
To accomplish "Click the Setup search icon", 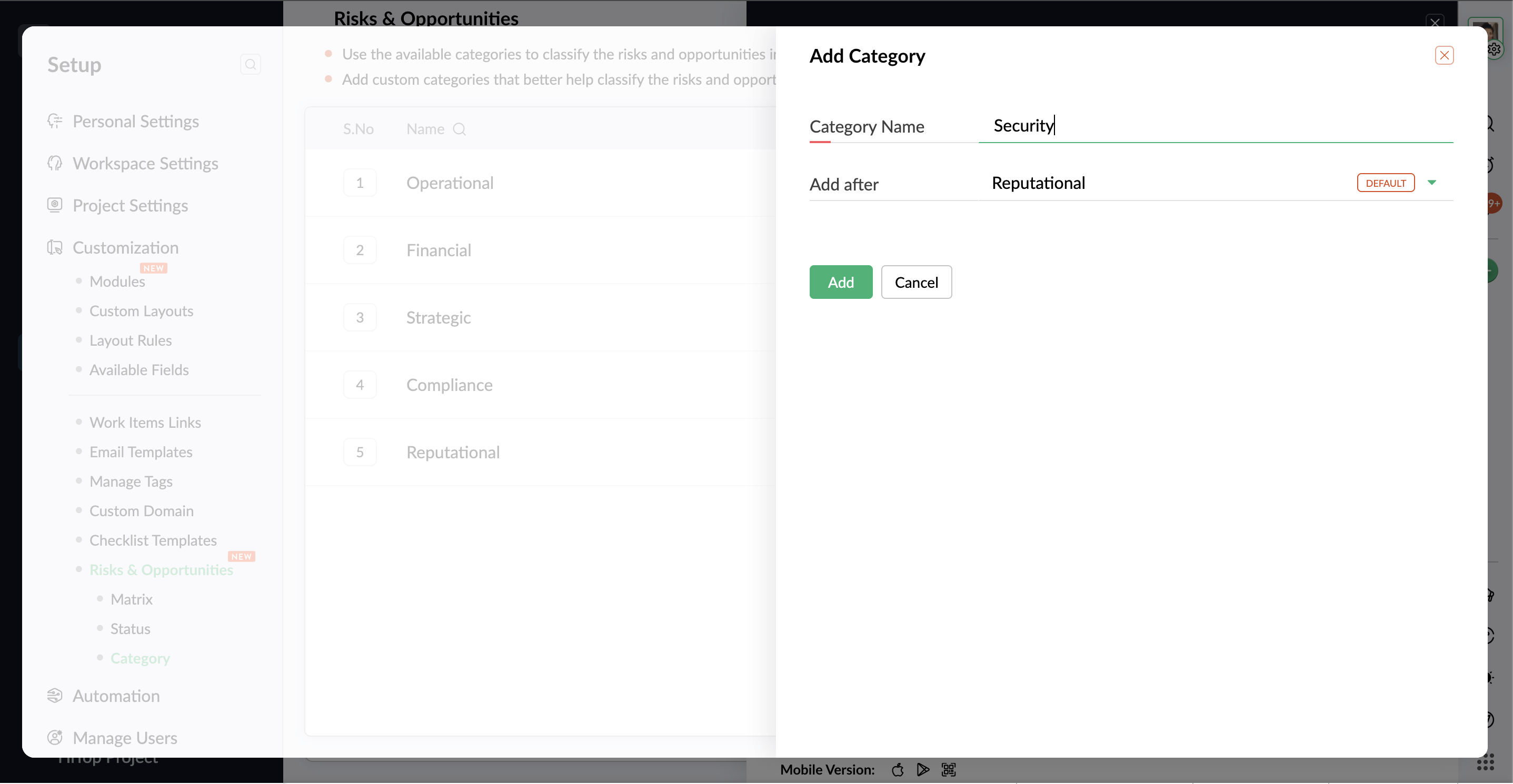I will coord(250,65).
